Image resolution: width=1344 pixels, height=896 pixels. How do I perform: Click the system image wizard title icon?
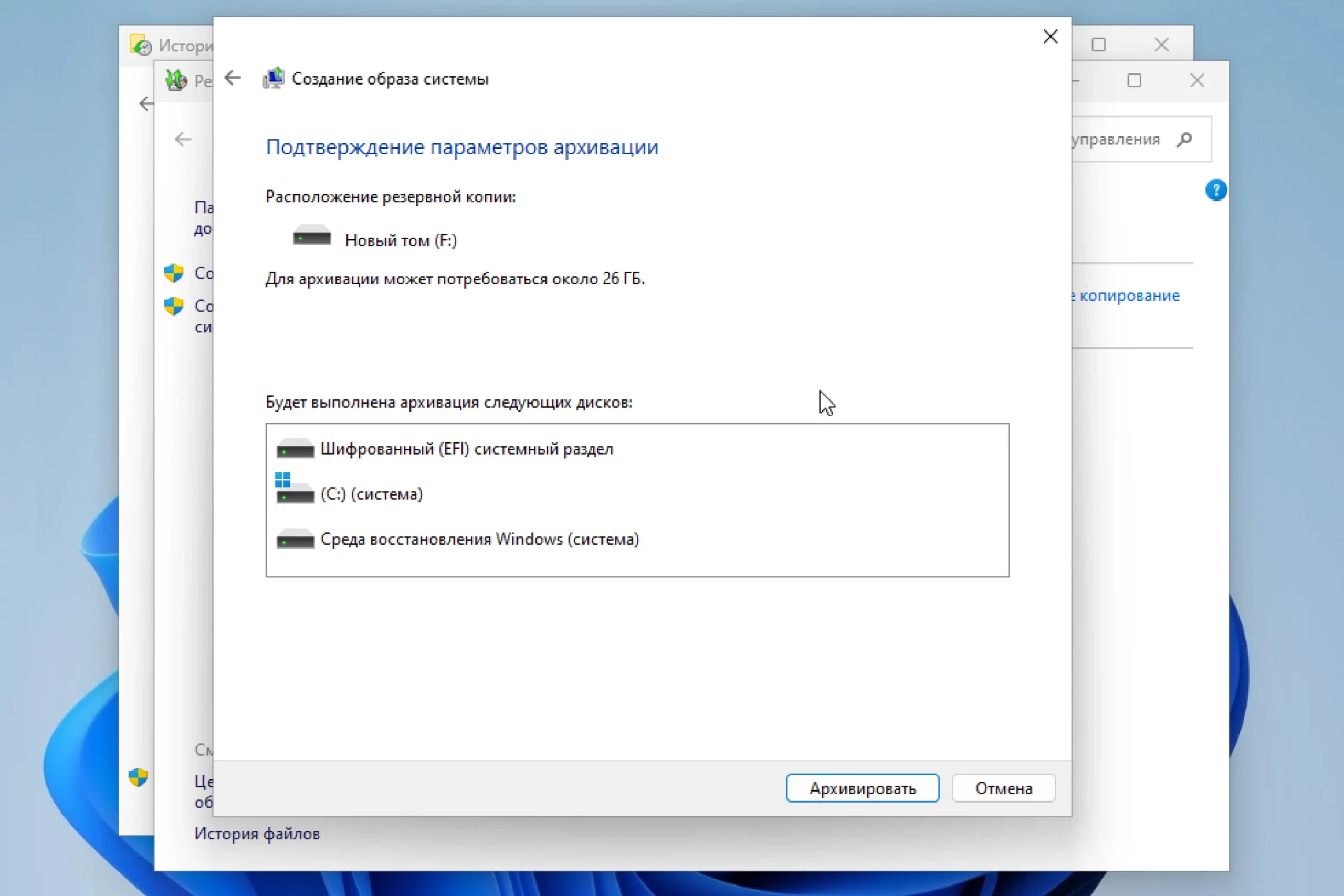(x=274, y=78)
